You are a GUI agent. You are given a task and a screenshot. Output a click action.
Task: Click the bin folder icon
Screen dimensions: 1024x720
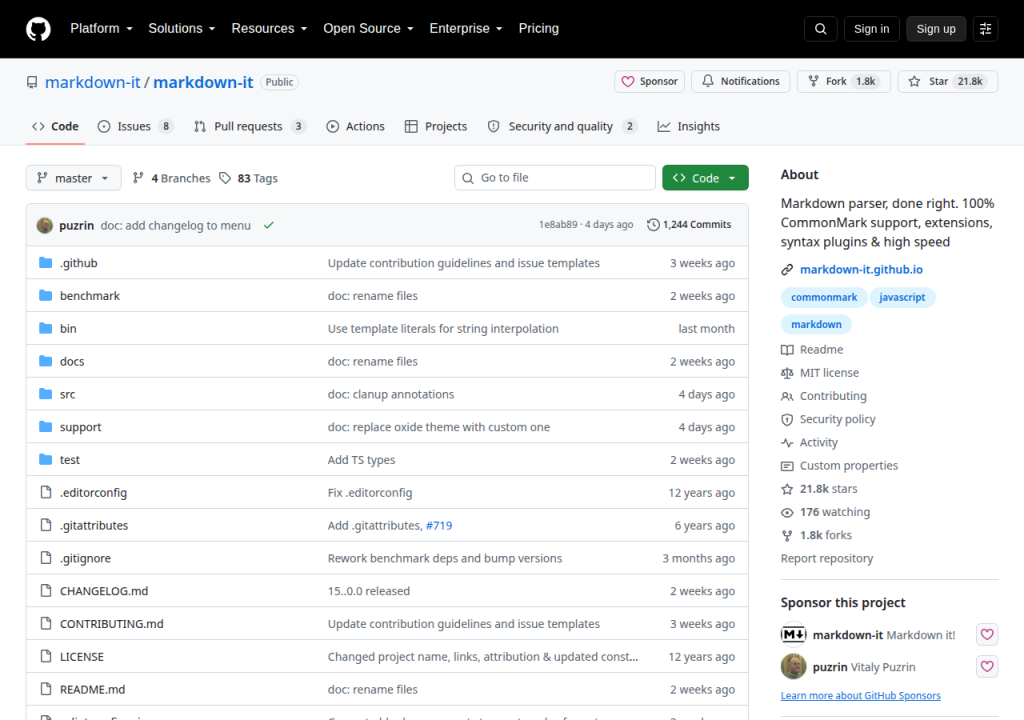pyautogui.click(x=45, y=328)
